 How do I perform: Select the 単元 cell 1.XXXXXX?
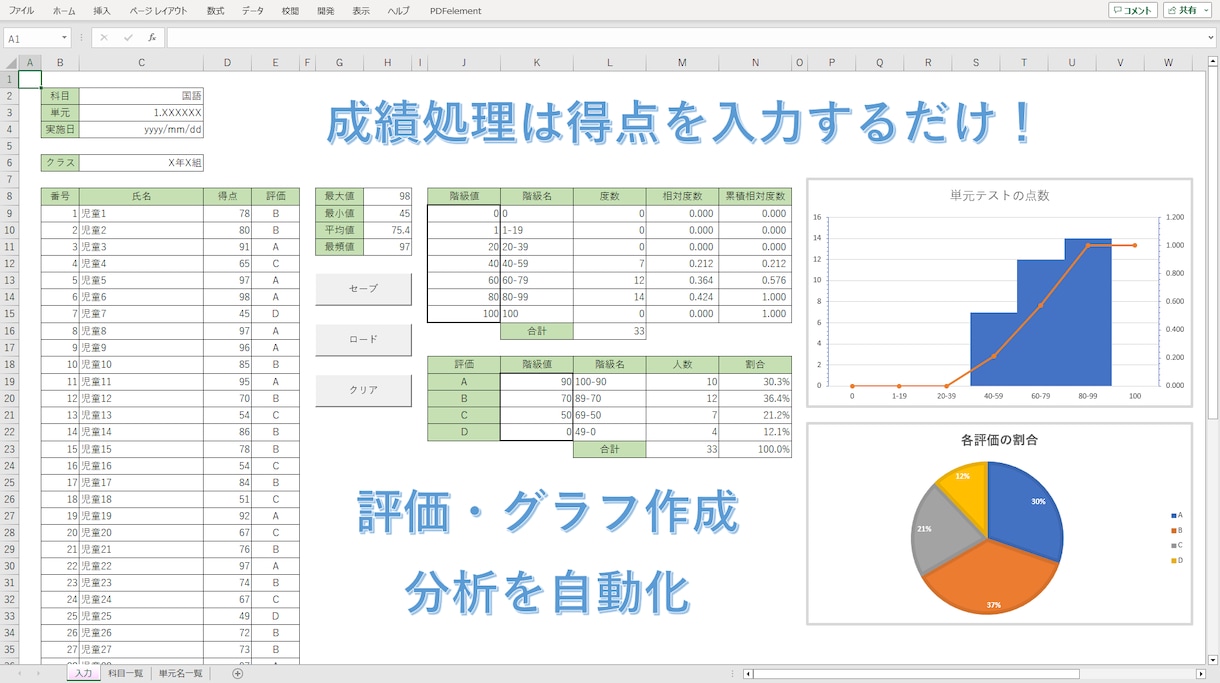pos(141,113)
